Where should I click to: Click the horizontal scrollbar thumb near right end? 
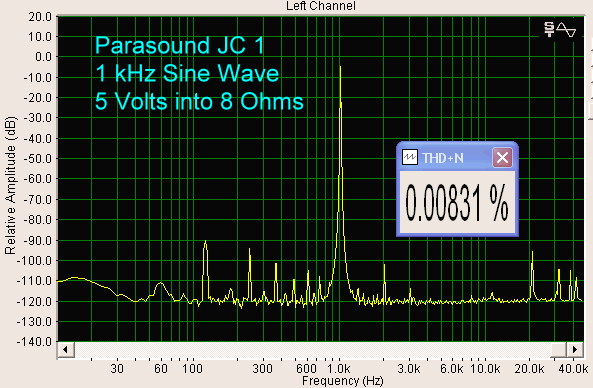pyautogui.click(x=559, y=349)
